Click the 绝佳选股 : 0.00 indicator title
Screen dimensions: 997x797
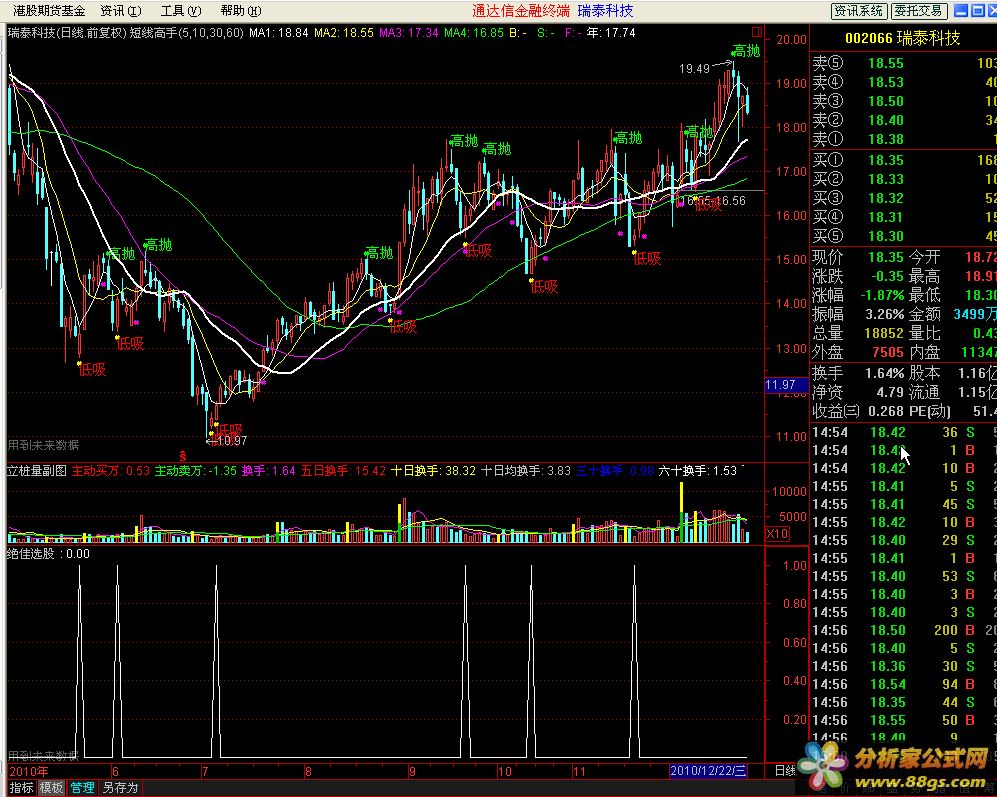click(x=48, y=553)
